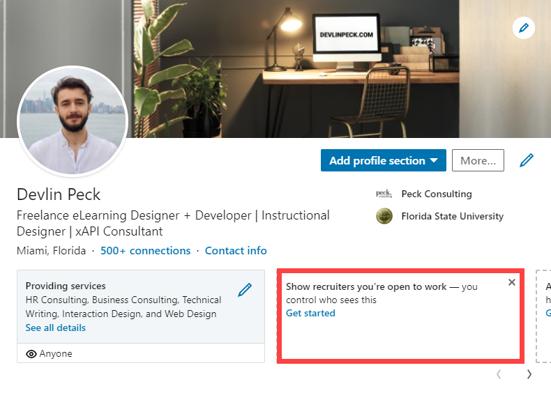The image size is (551, 400).
Task: Edit the background cover photo pencil icon
Action: (523, 28)
